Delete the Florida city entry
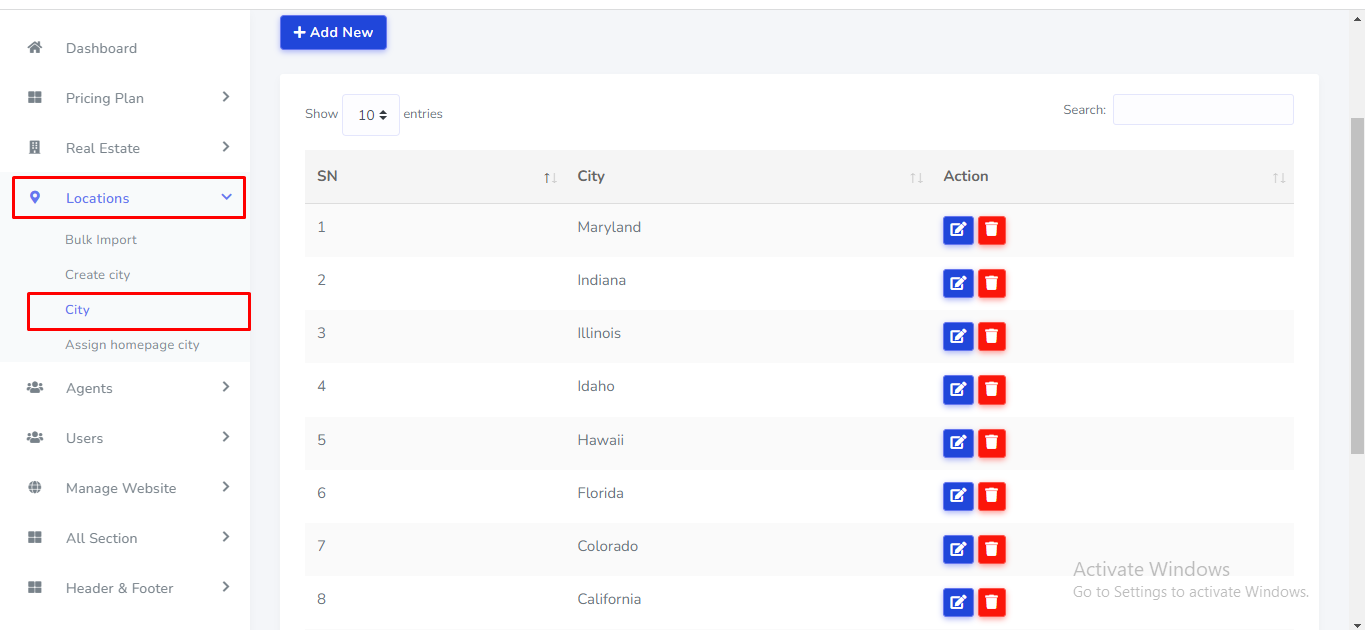 click(991, 495)
